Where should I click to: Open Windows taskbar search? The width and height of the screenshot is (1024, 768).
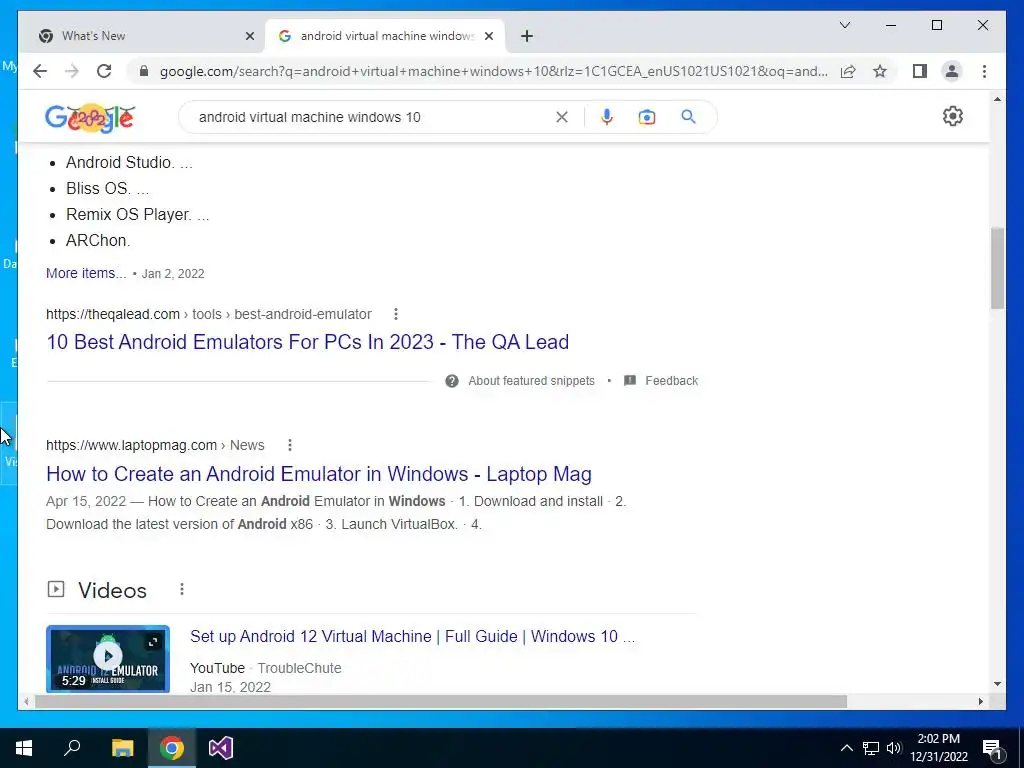[72, 748]
